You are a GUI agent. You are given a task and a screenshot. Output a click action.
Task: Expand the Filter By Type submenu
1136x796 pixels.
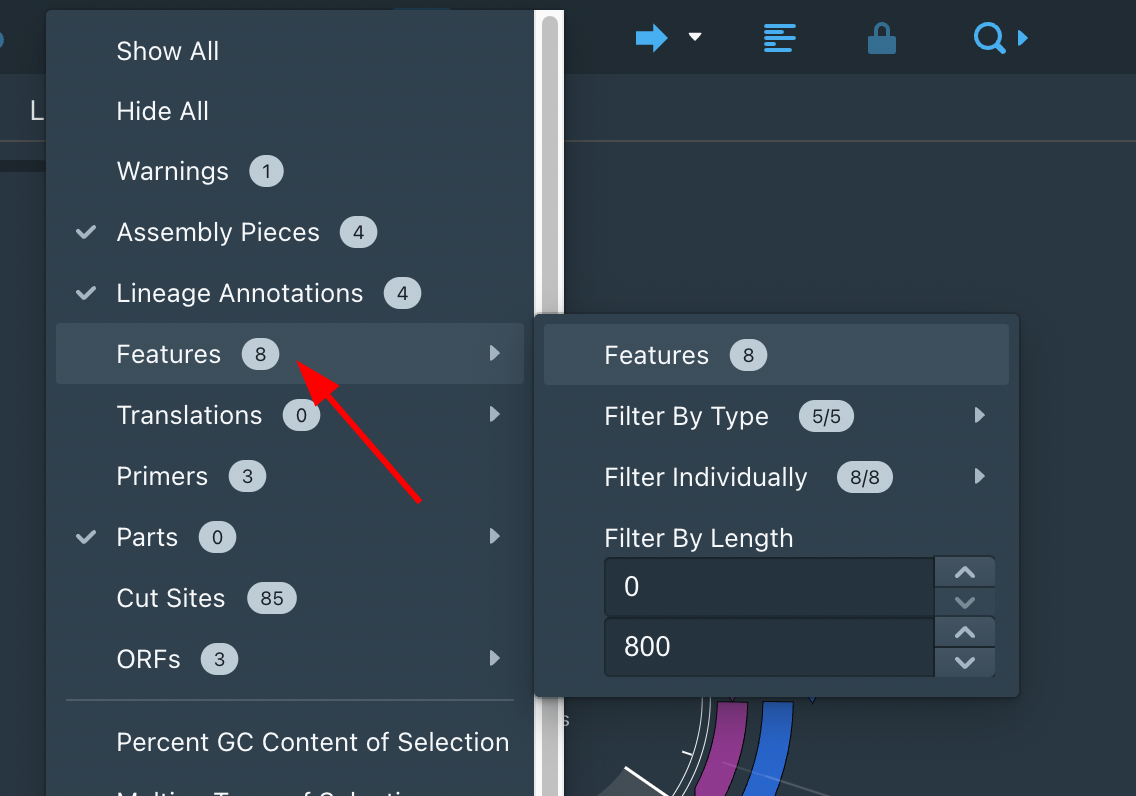(x=979, y=416)
